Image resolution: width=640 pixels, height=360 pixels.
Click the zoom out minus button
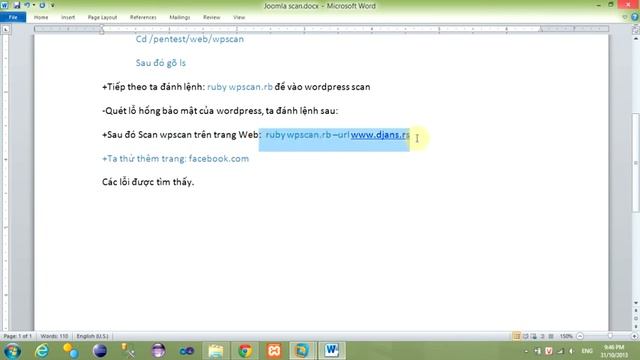coord(580,336)
